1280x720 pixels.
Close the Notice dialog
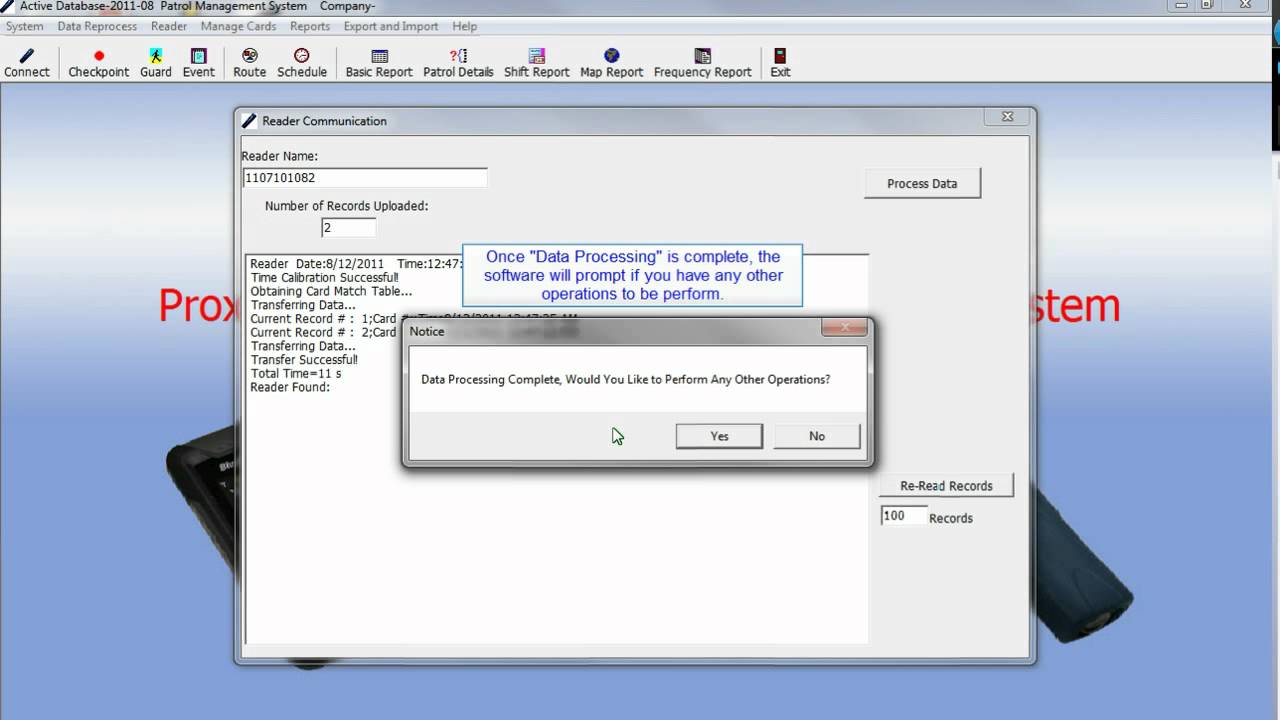pyautogui.click(x=844, y=329)
